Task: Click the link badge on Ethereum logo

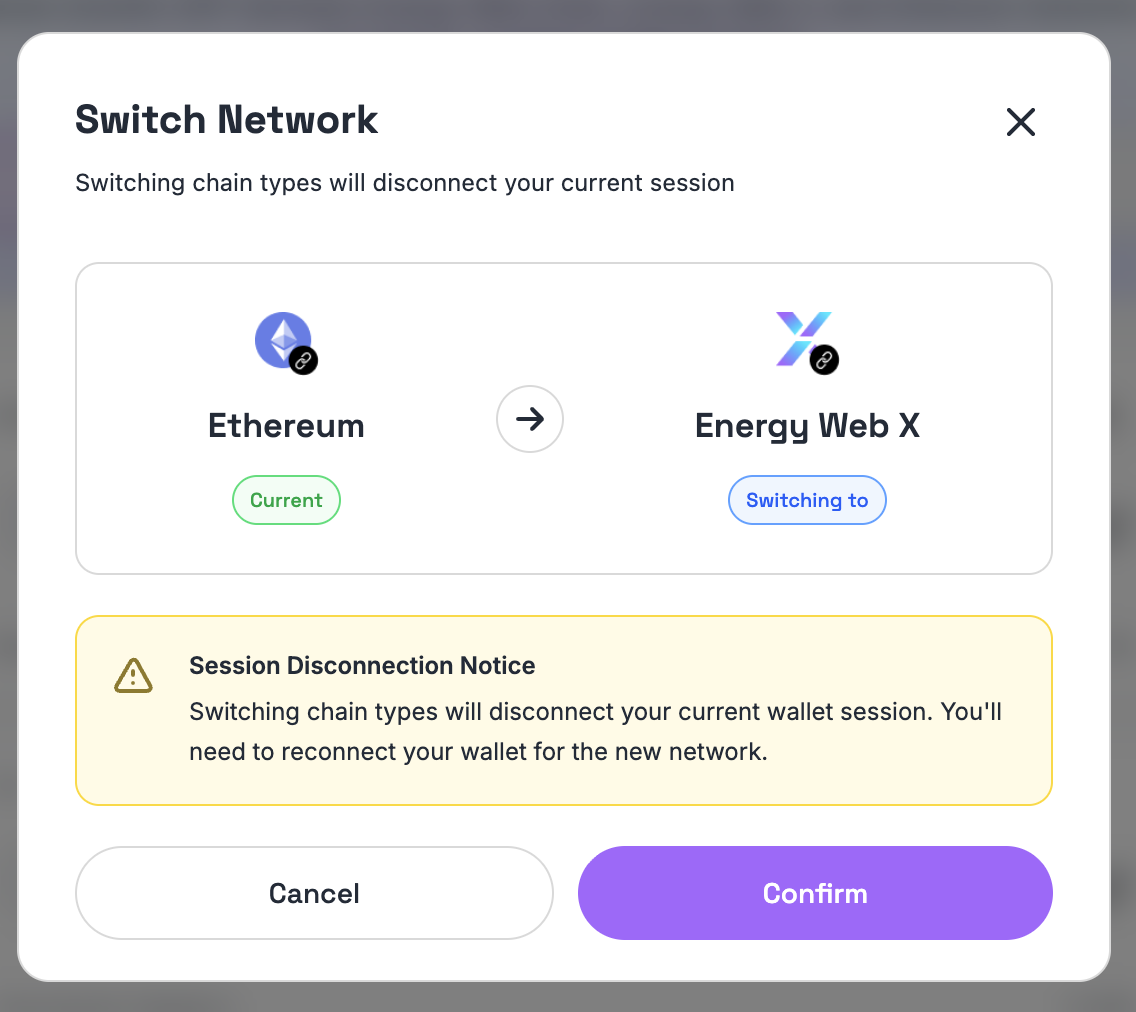Action: pyautogui.click(x=304, y=361)
